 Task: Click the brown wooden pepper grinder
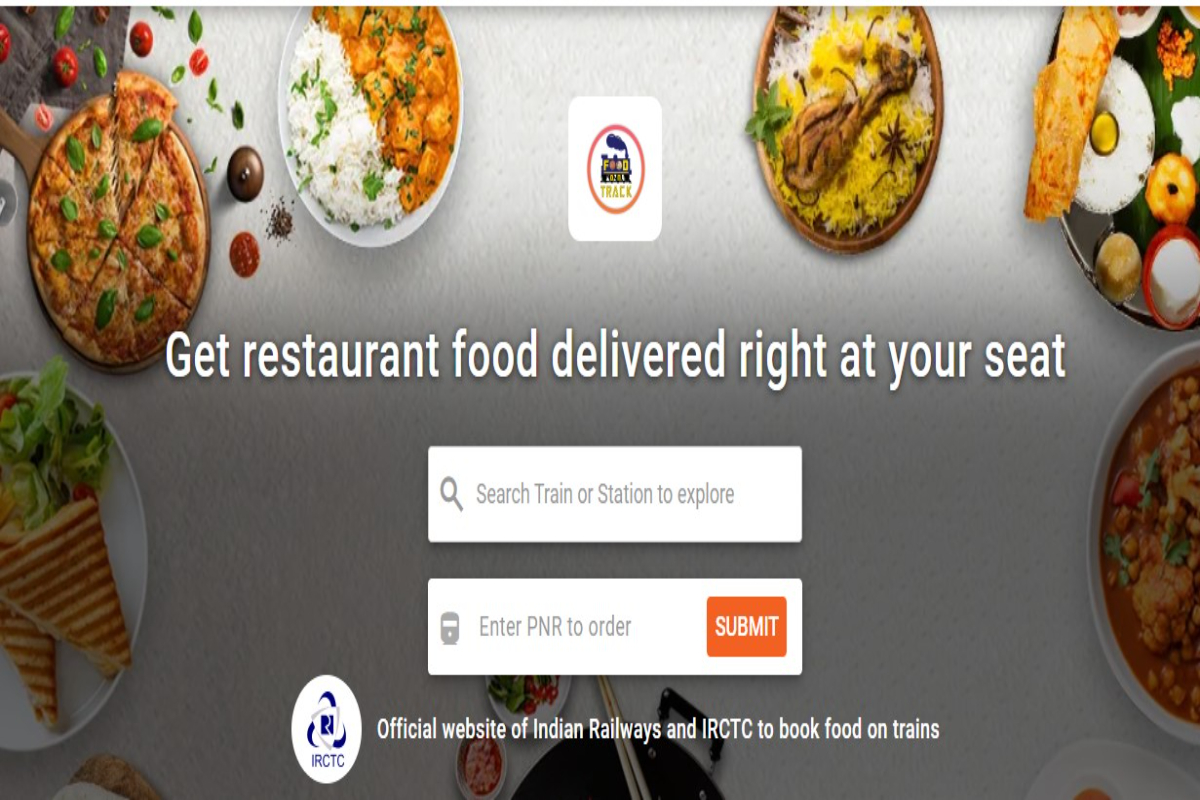point(245,174)
